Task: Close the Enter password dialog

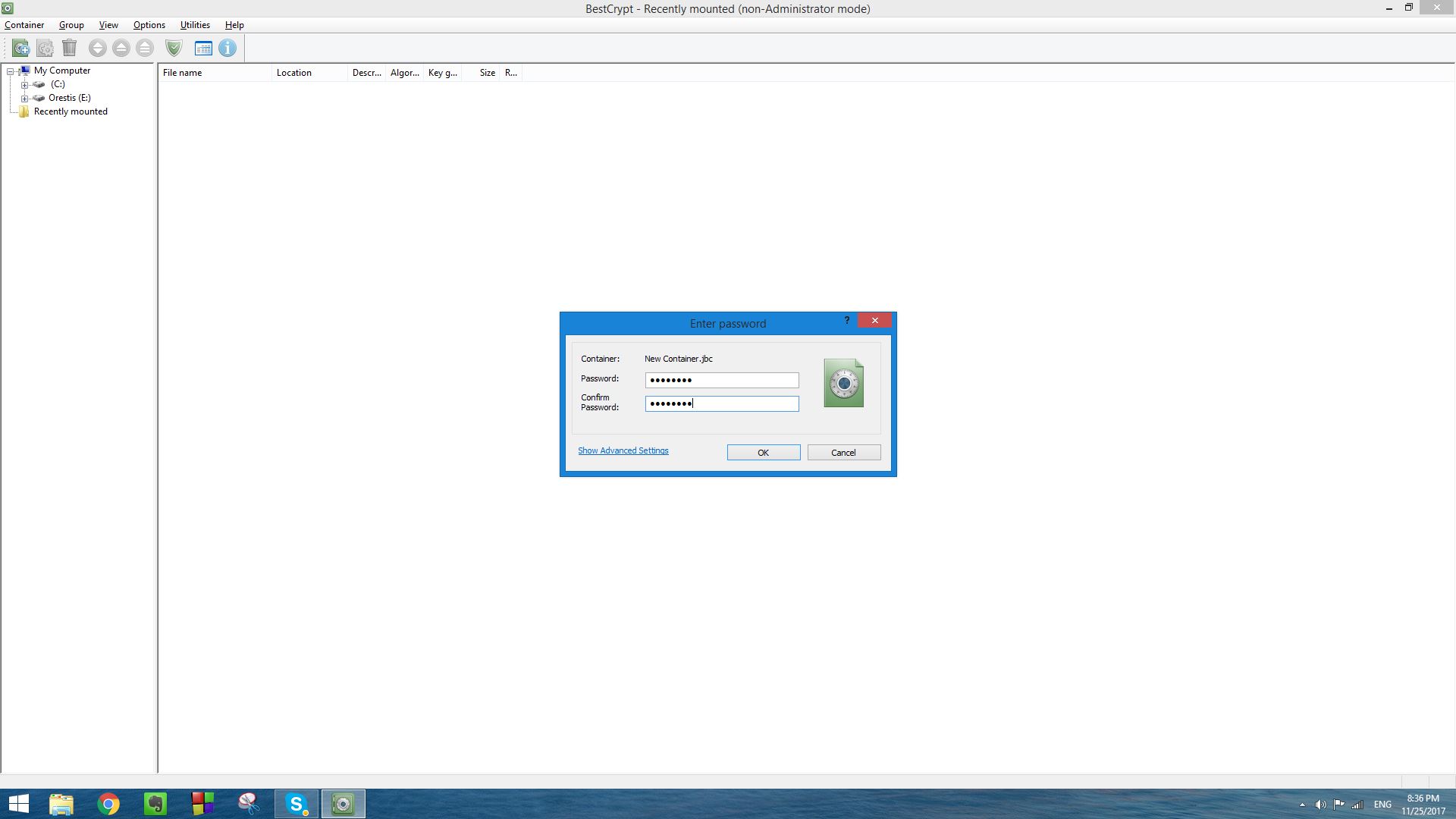Action: click(x=875, y=320)
